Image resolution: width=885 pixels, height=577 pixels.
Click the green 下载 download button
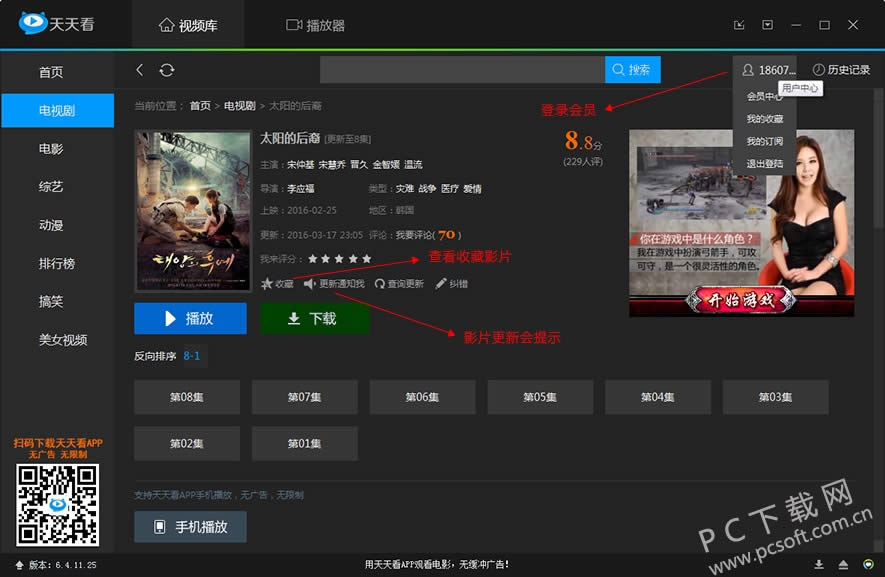[x=314, y=318]
